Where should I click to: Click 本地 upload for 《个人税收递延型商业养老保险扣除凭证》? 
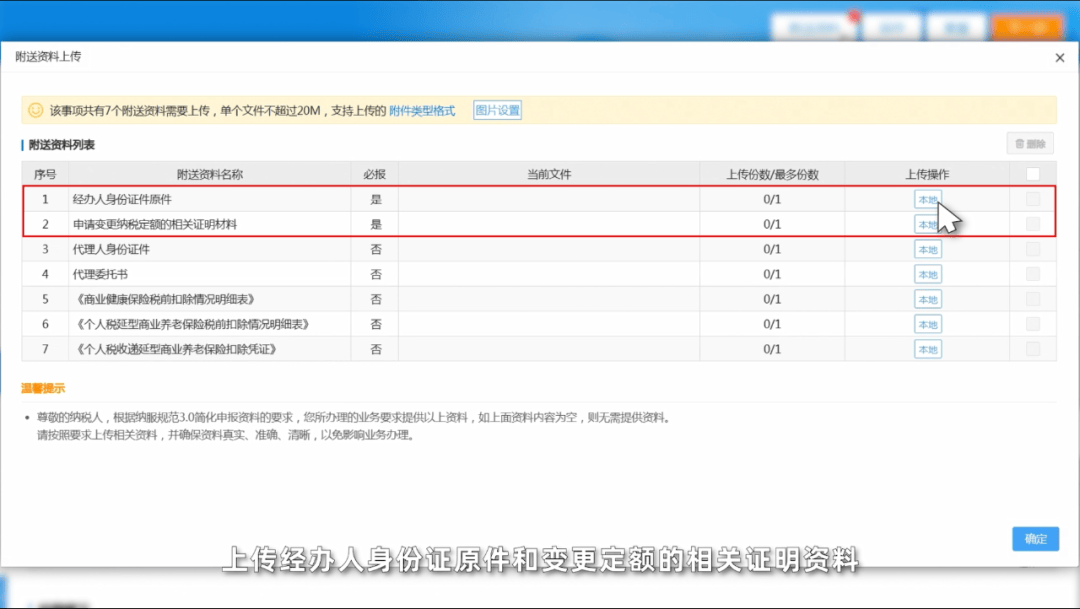927,349
